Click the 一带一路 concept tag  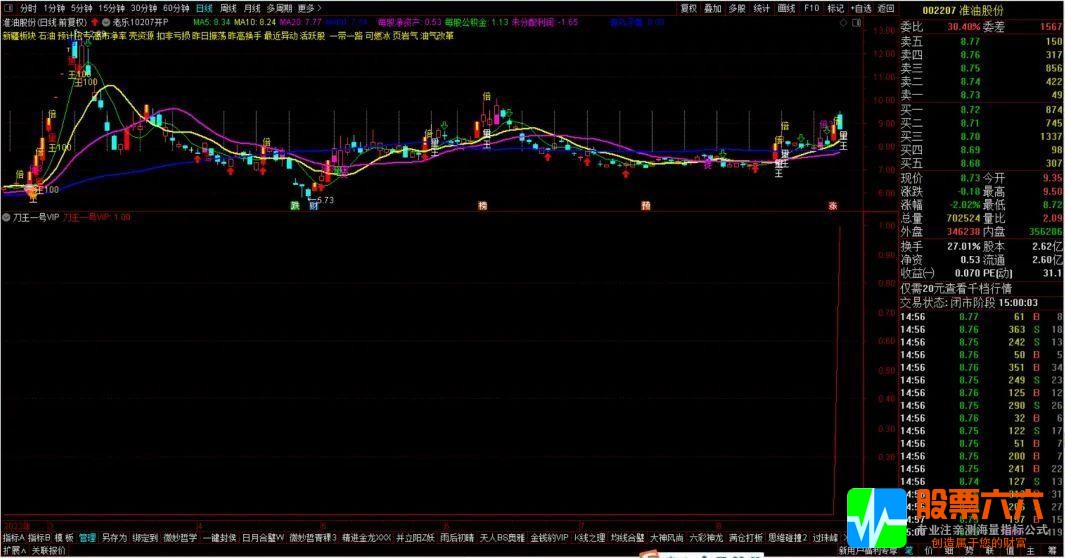(x=346, y=35)
